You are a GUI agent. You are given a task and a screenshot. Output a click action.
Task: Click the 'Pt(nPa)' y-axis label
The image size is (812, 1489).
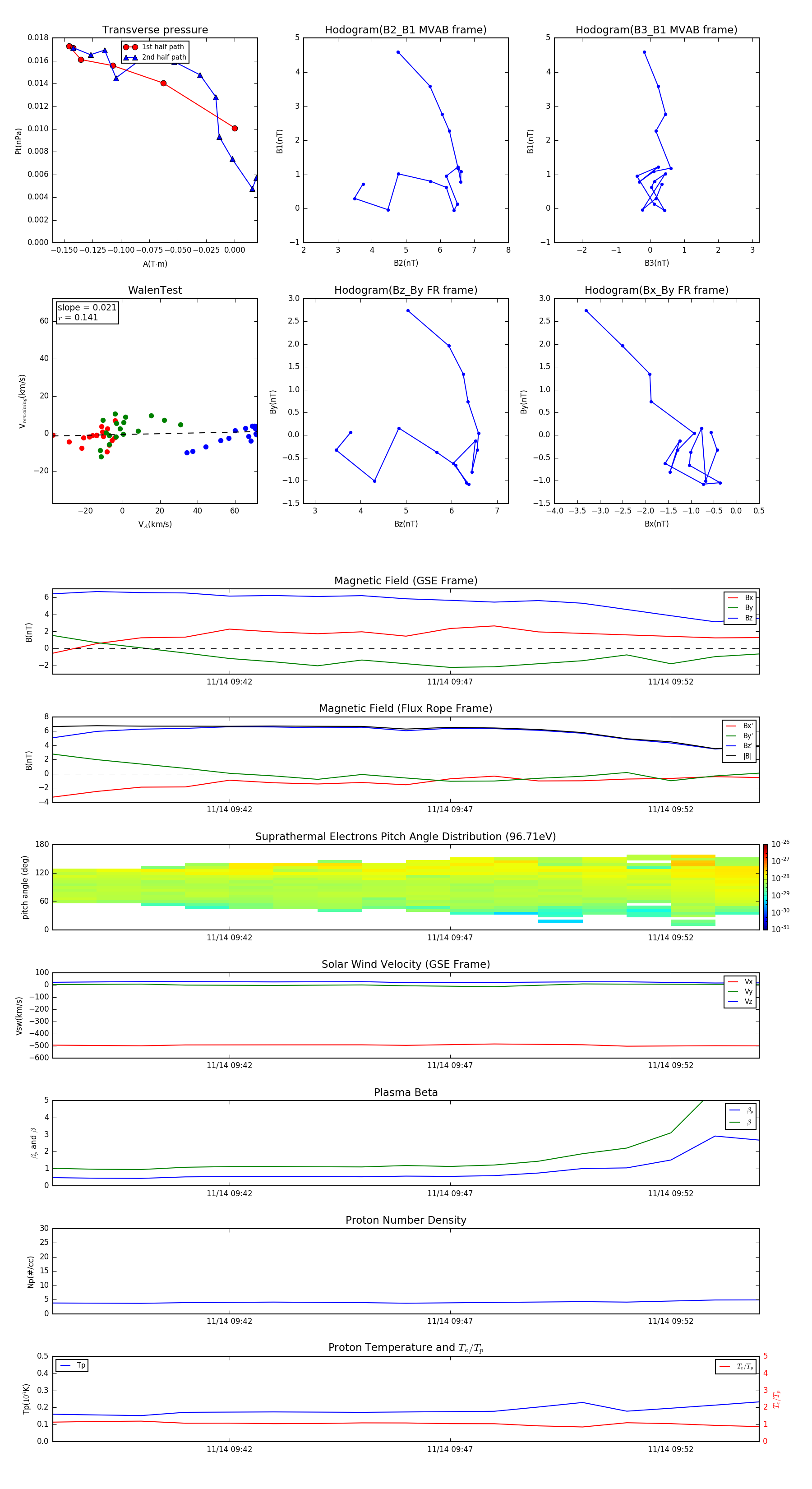[18, 141]
